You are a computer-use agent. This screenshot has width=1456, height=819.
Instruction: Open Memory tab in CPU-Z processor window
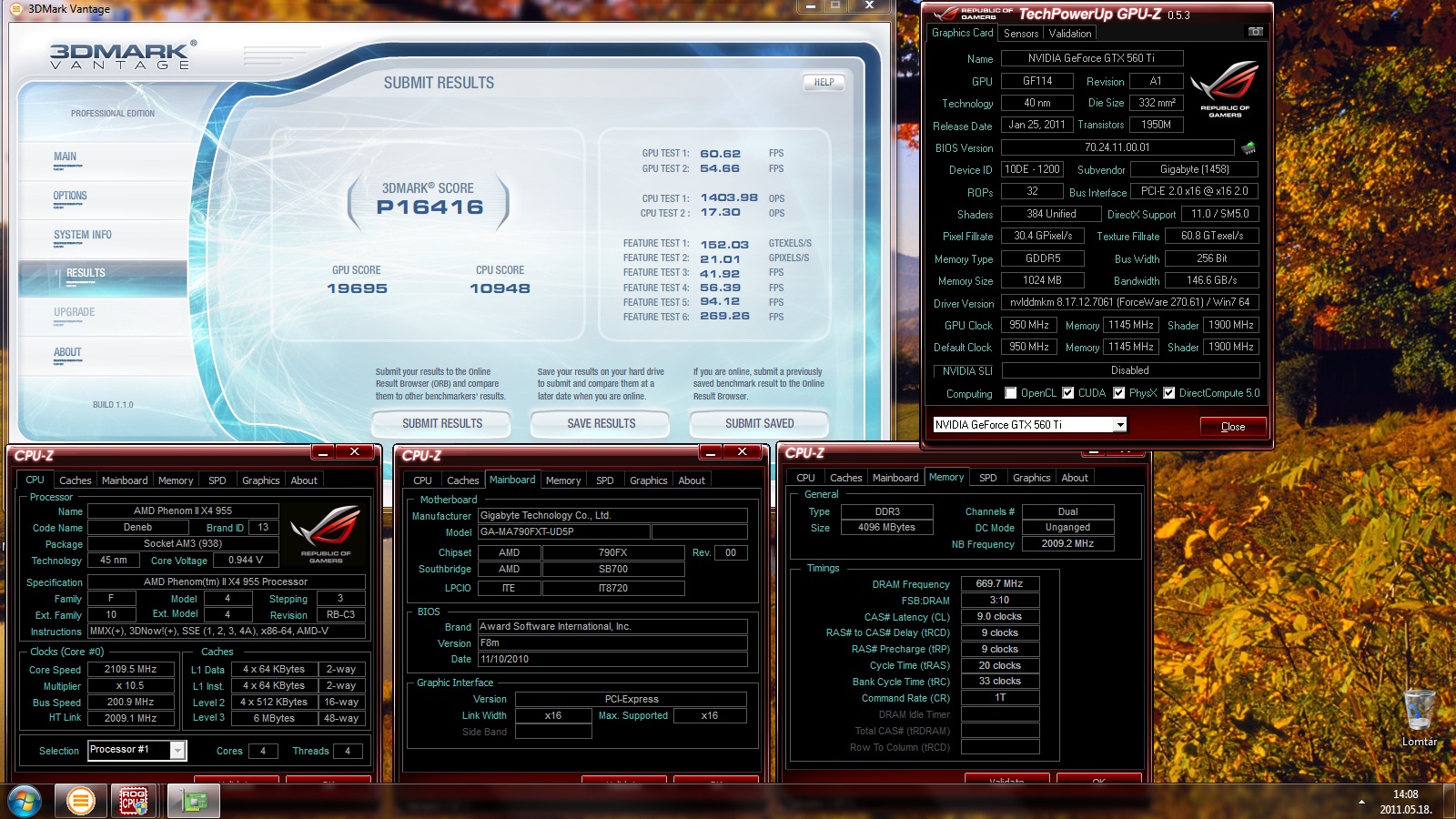[176, 480]
